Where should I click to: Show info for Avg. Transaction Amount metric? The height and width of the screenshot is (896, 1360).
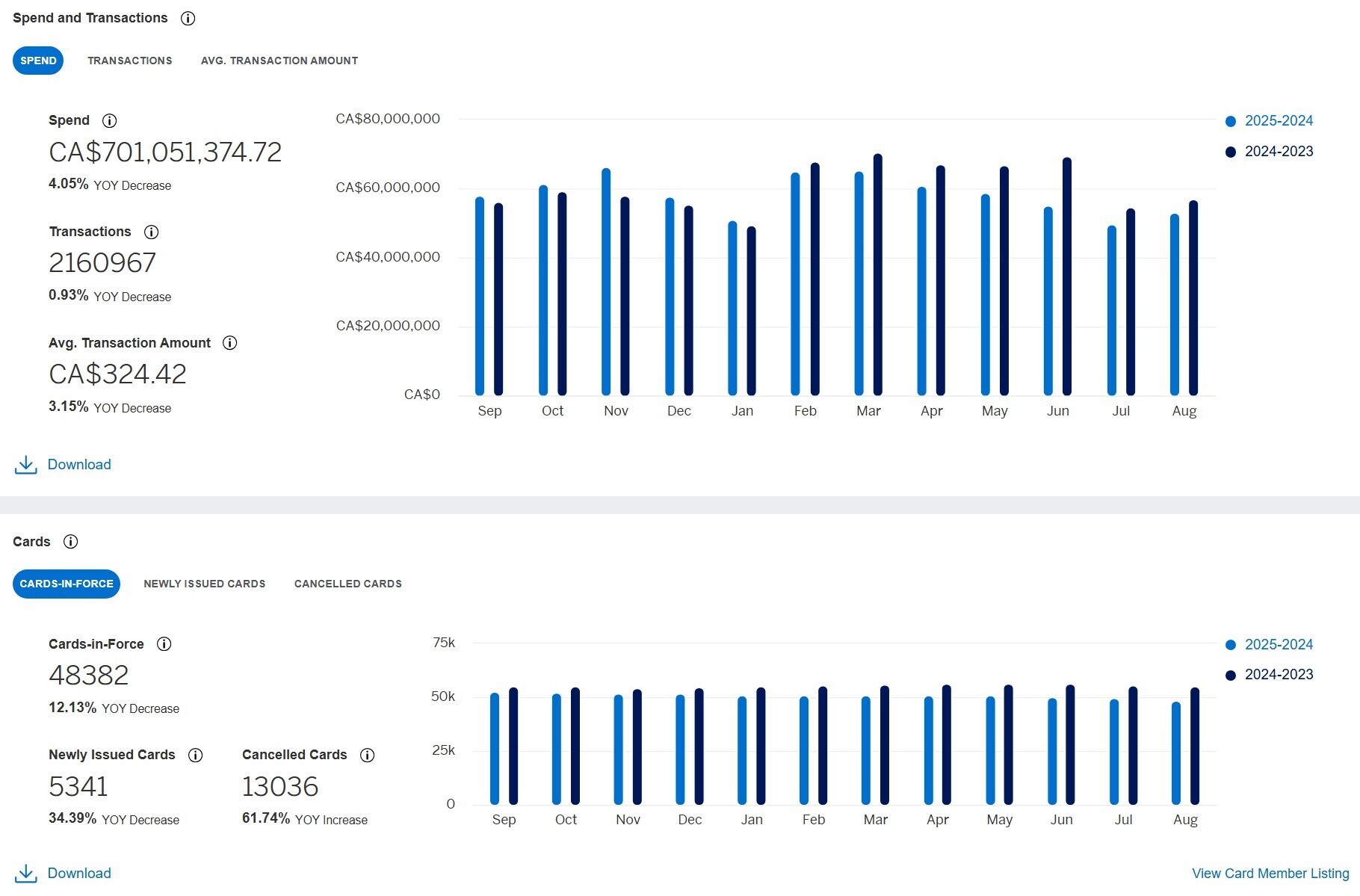[x=230, y=343]
